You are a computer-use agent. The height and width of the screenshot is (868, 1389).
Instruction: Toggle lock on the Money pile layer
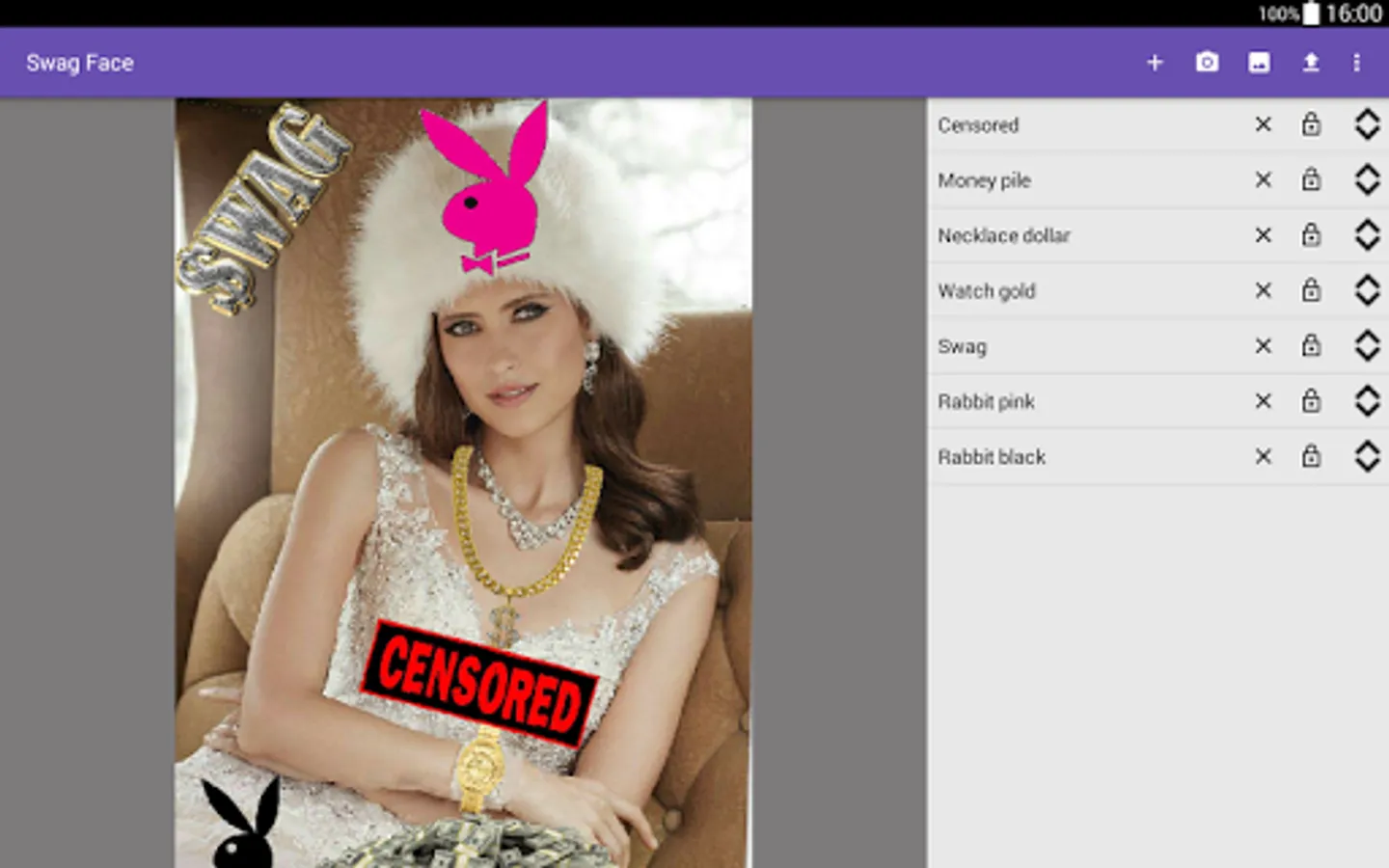pyautogui.click(x=1311, y=178)
